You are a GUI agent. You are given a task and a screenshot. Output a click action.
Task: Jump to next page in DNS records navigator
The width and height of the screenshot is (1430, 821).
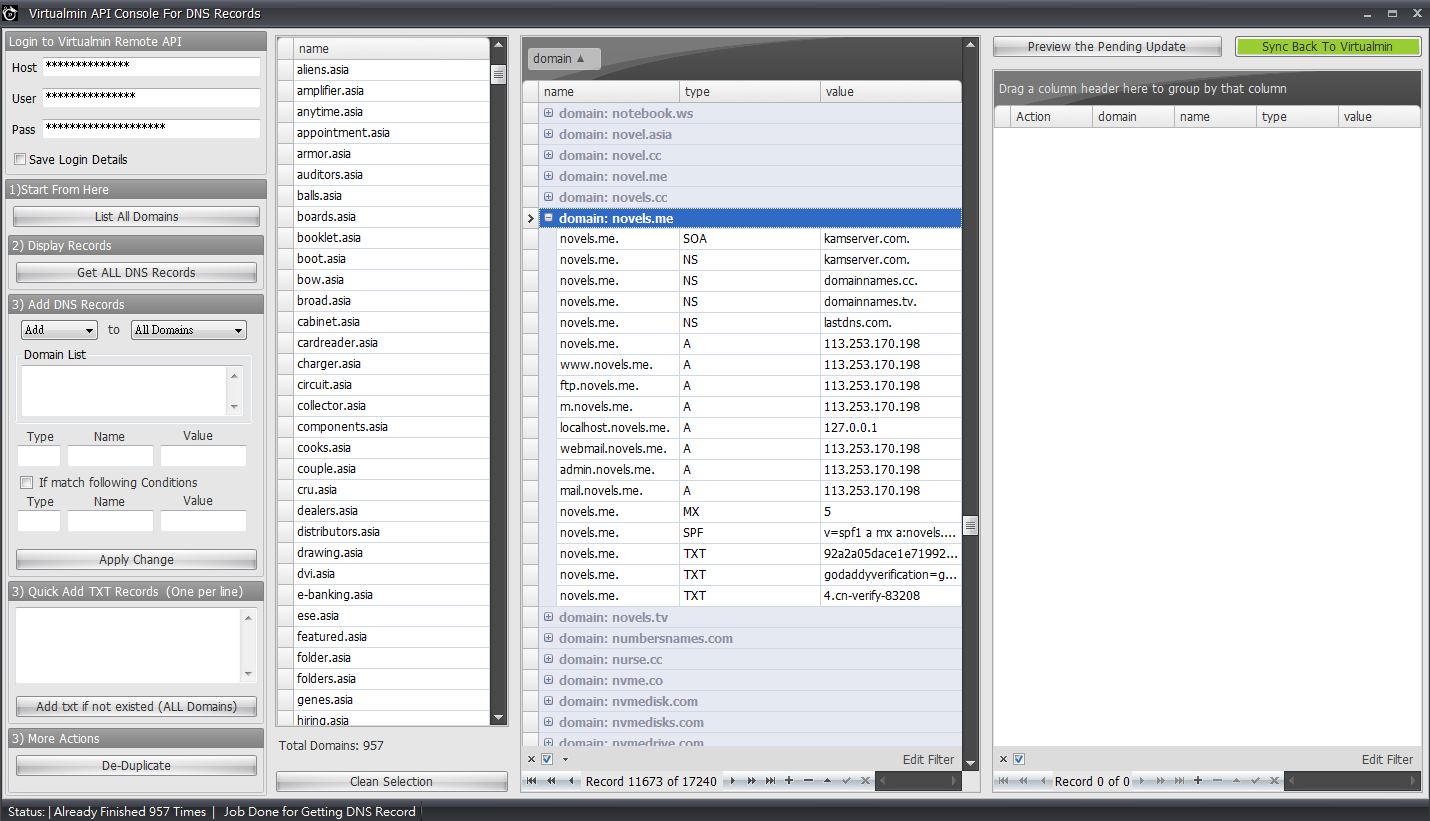751,781
